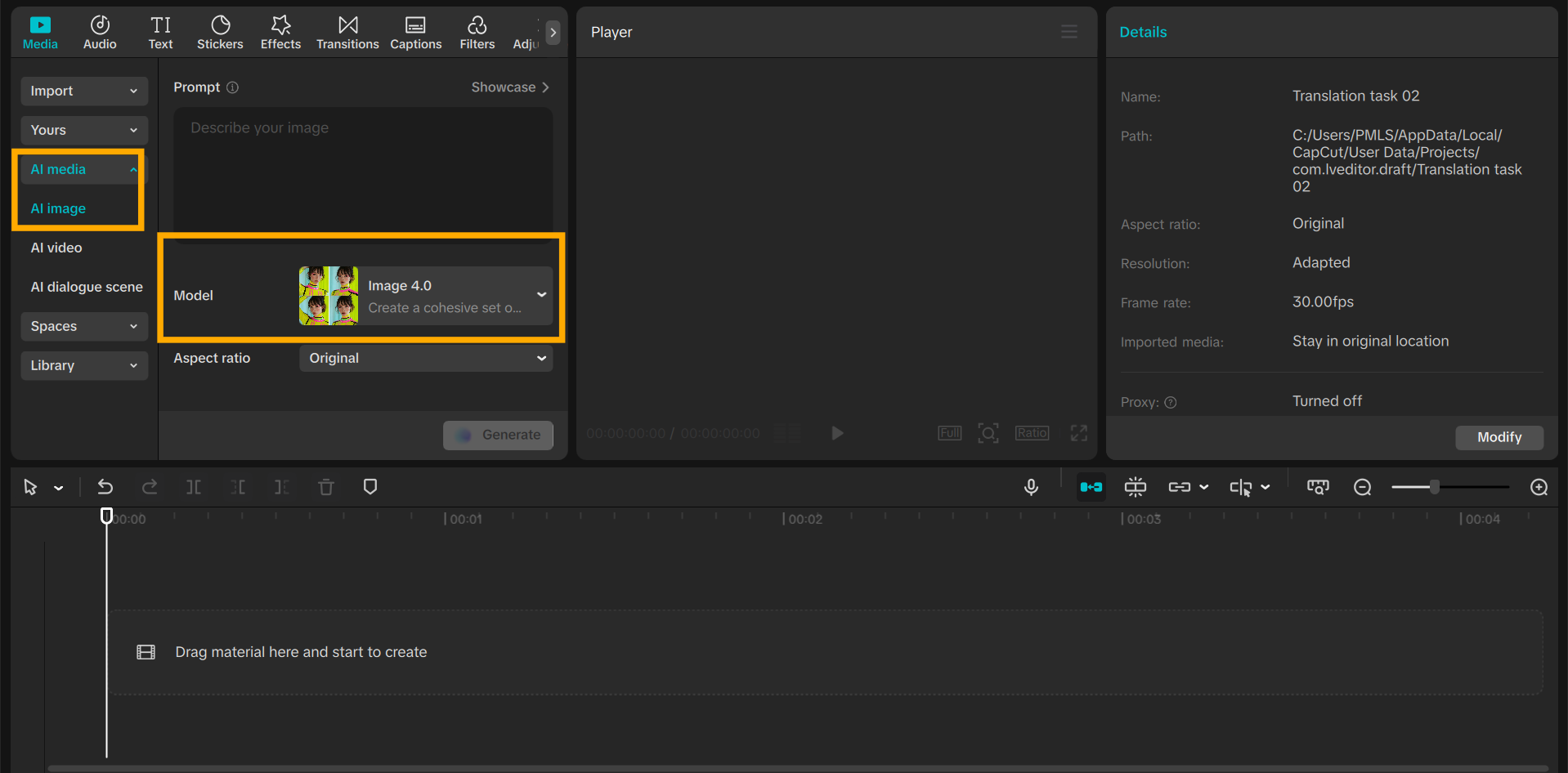Click the Modify button
This screenshot has height=773, width=1568.
[1499, 437]
